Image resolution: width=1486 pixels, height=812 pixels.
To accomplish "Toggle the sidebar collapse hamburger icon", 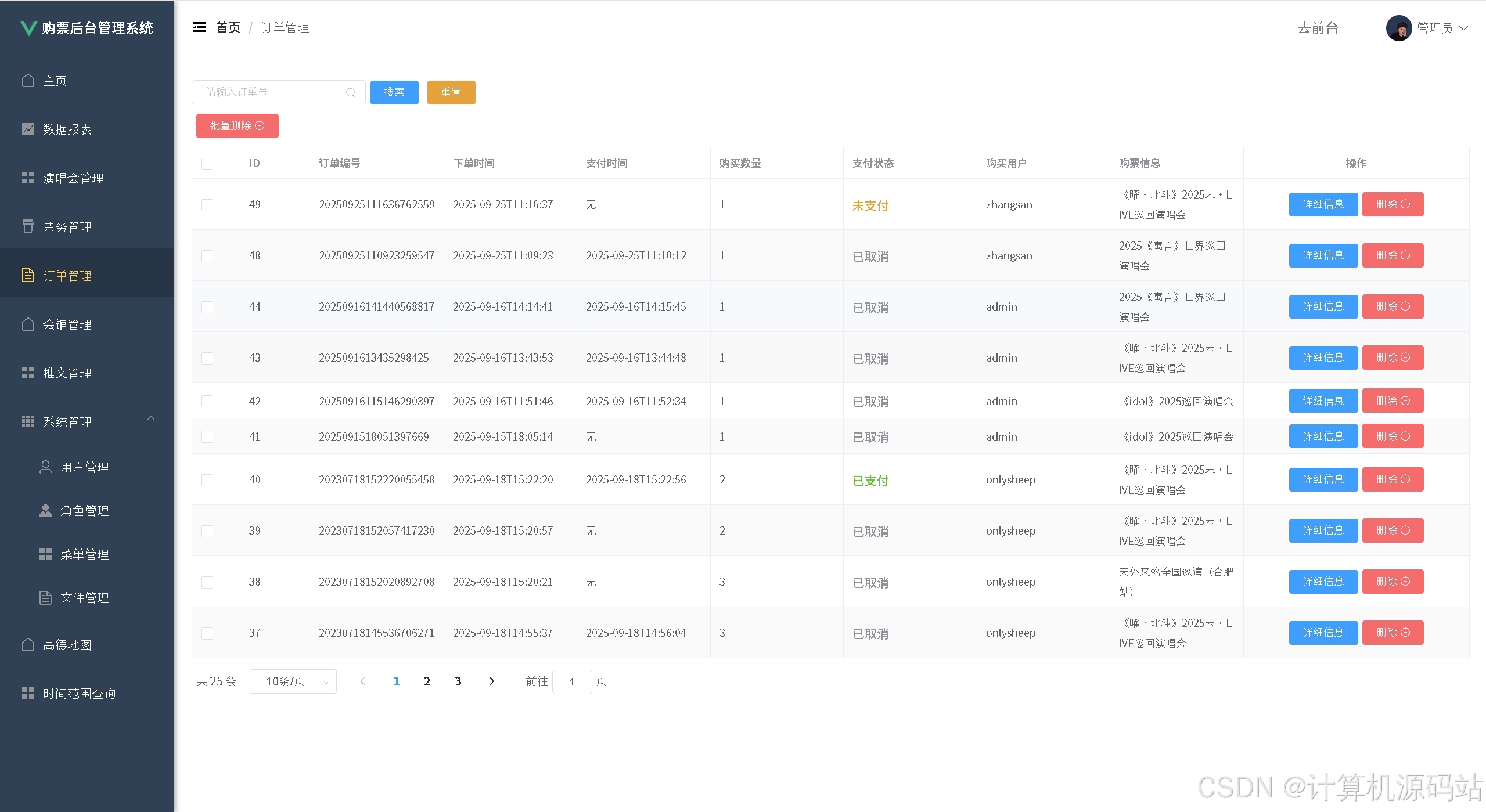I will point(199,27).
